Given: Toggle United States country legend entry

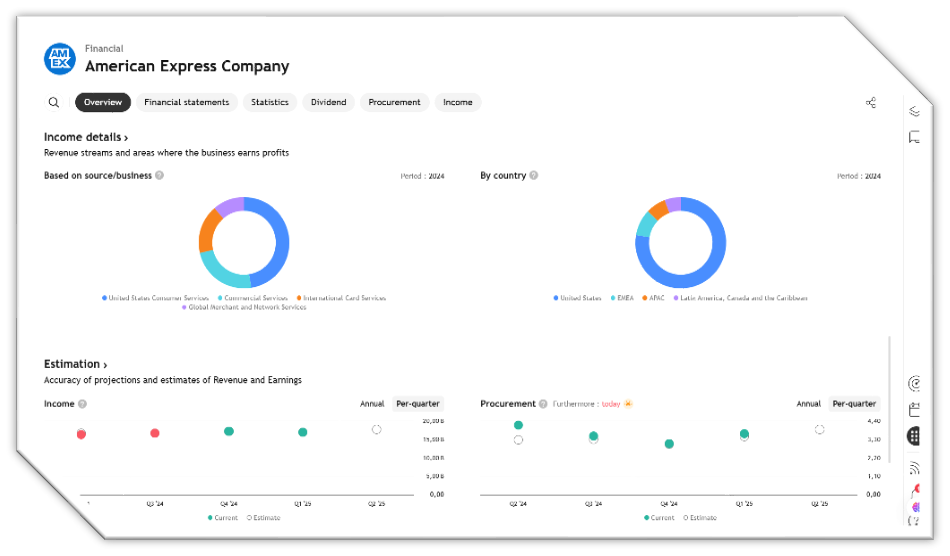Looking at the screenshot, I should tap(577, 298).
